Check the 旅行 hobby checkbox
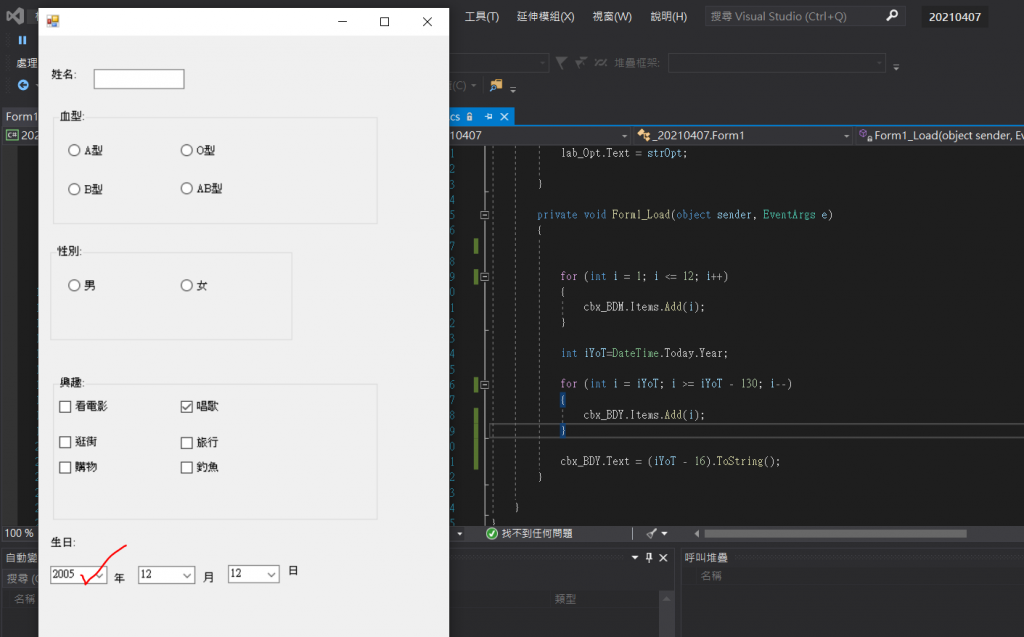Screen dimensions: 1024x637 (187, 443)
